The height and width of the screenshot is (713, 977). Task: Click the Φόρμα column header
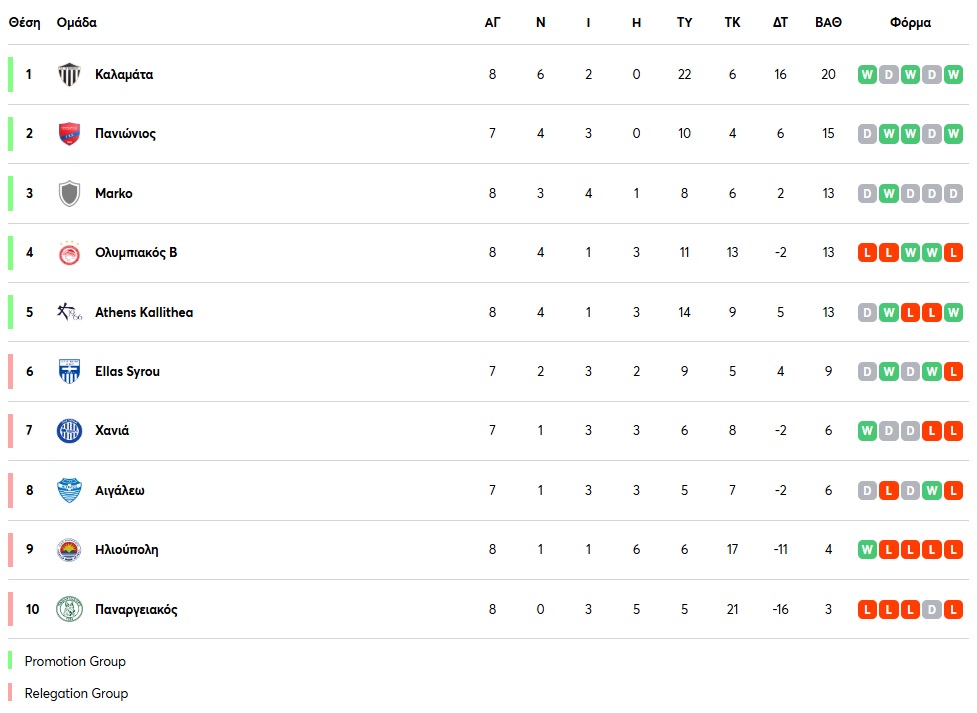coord(910,22)
